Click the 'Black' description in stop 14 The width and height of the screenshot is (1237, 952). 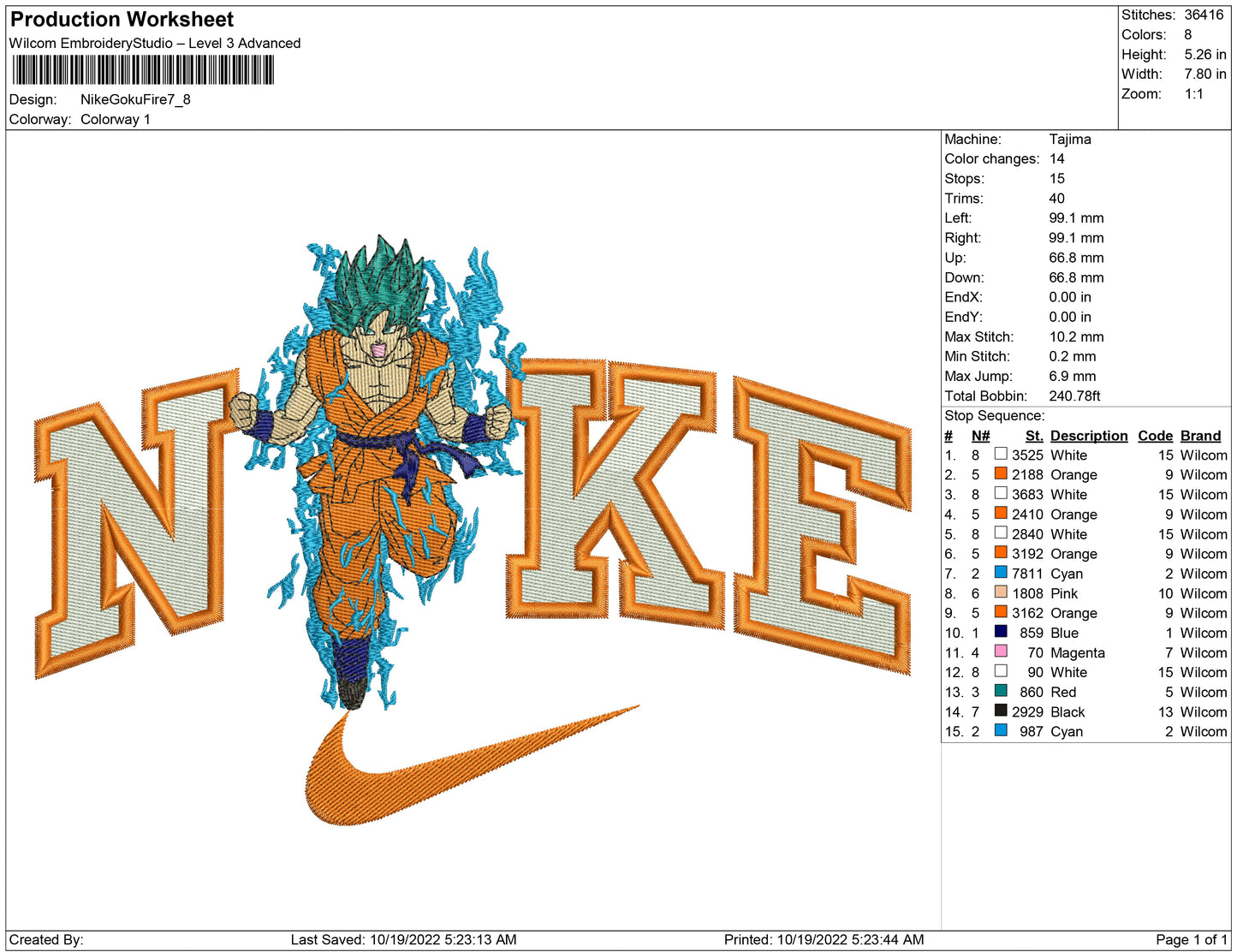[x=1068, y=711]
